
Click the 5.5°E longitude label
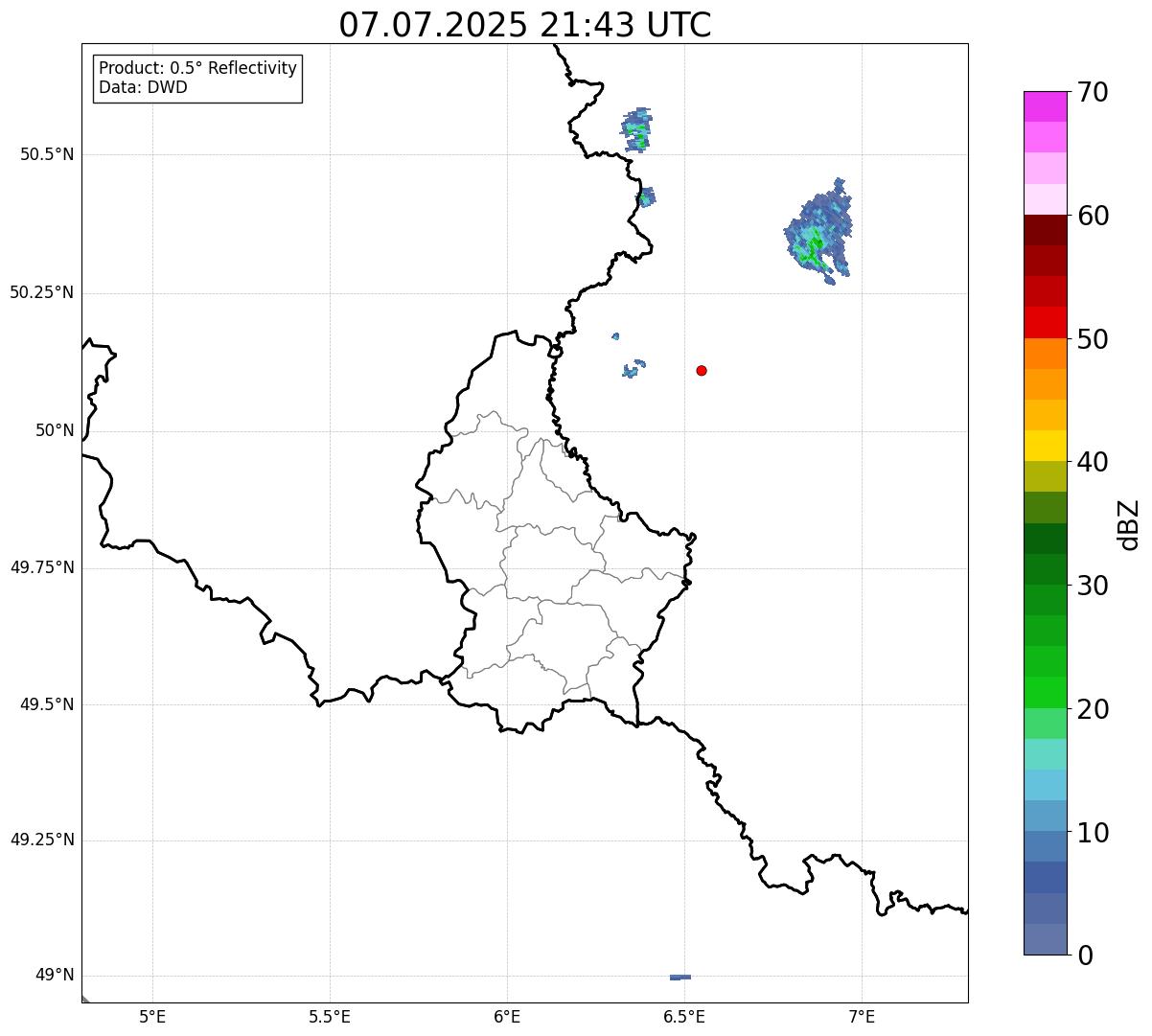point(330,1017)
